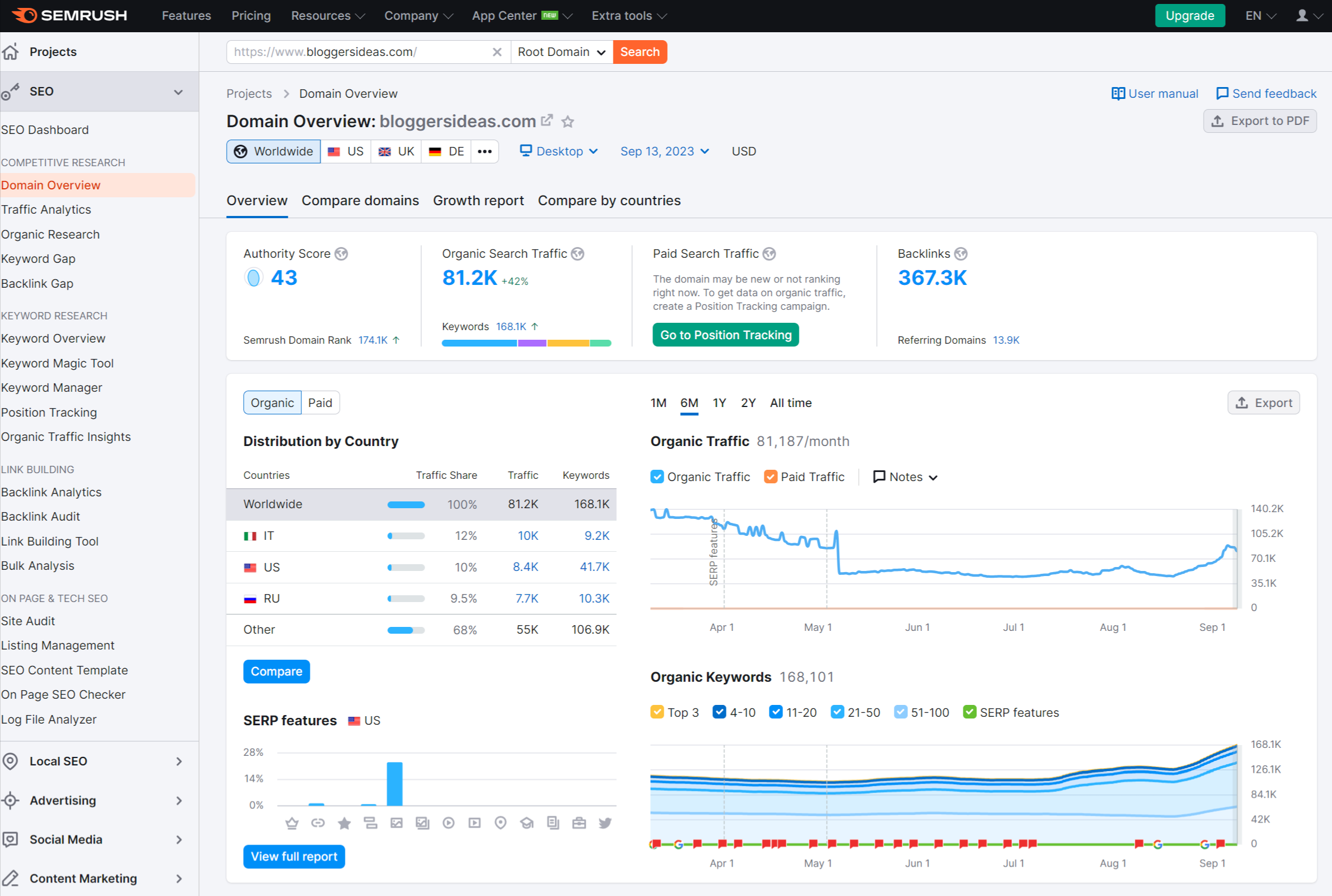The width and height of the screenshot is (1332, 896).
Task: Select the site links SERP icon
Action: click(x=318, y=823)
